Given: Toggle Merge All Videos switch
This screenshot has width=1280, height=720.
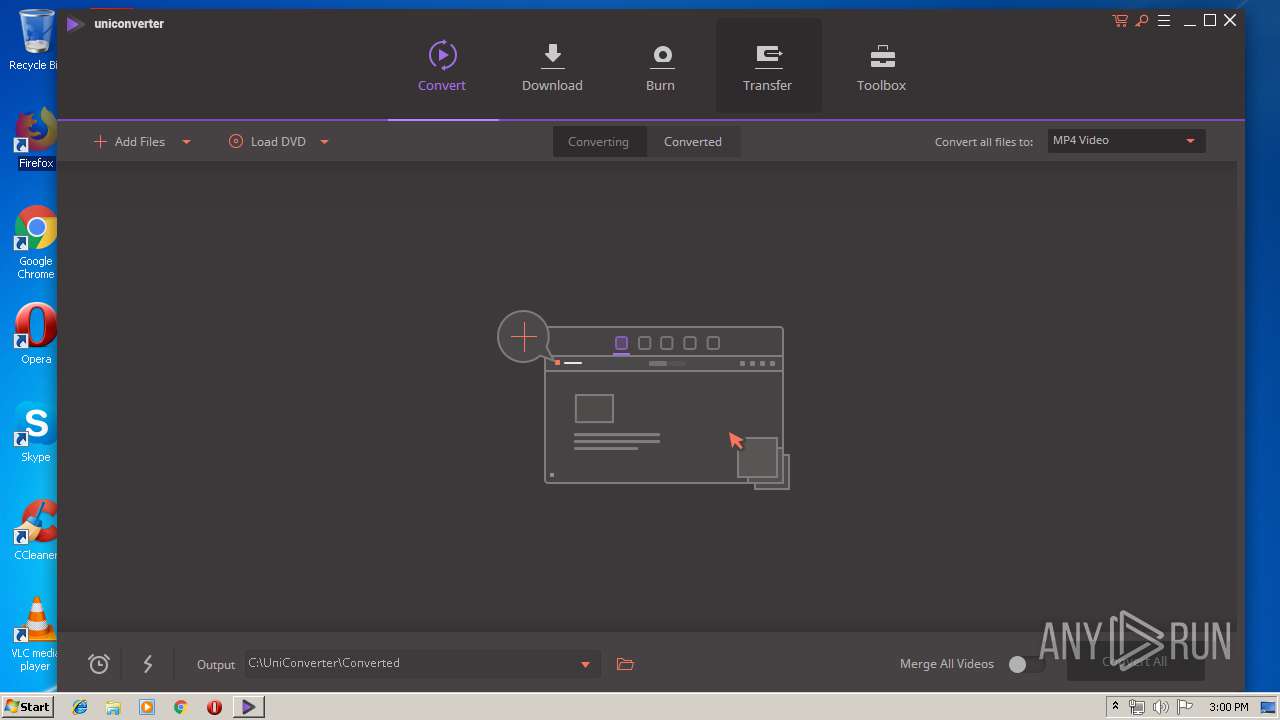Looking at the screenshot, I should click(1026, 664).
